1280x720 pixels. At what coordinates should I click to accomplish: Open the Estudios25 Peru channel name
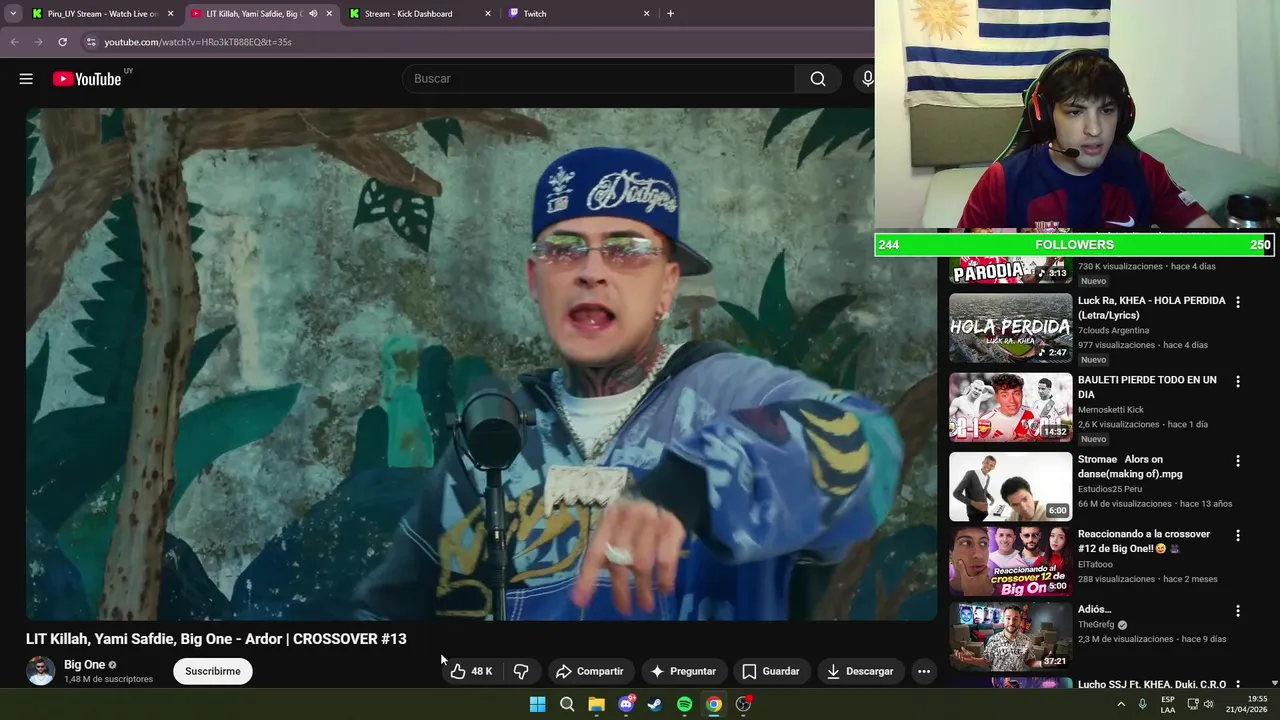1109,489
